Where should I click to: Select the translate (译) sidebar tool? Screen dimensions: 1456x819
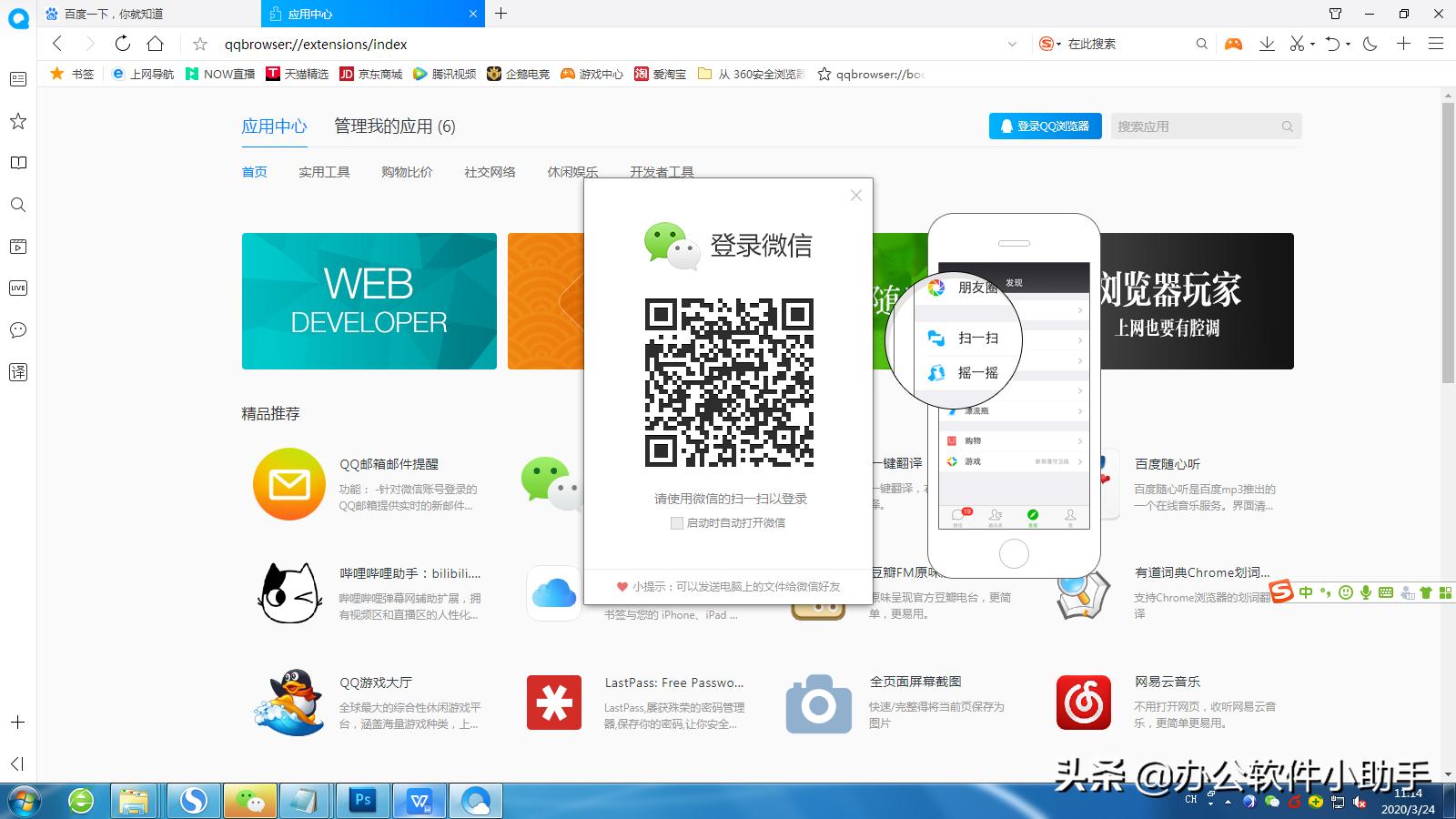[18, 371]
